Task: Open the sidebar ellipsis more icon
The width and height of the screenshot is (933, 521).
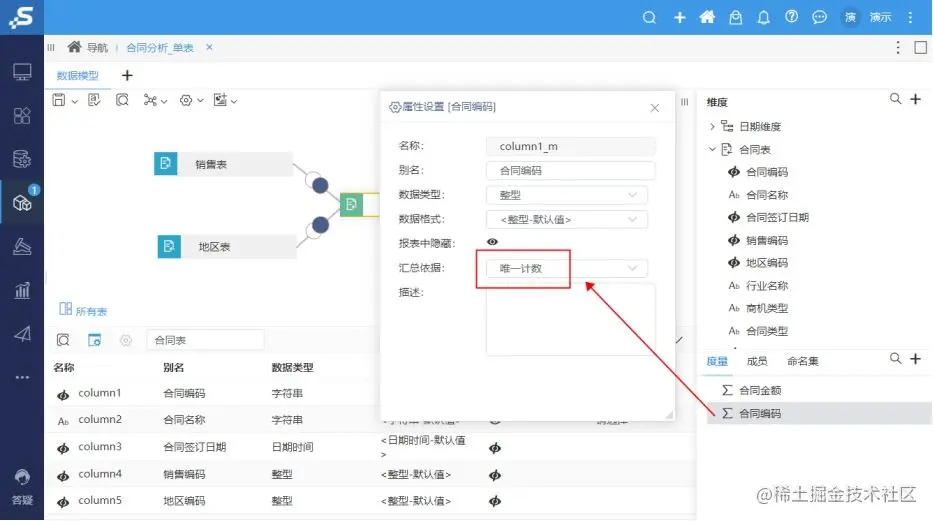Action: click(22, 377)
